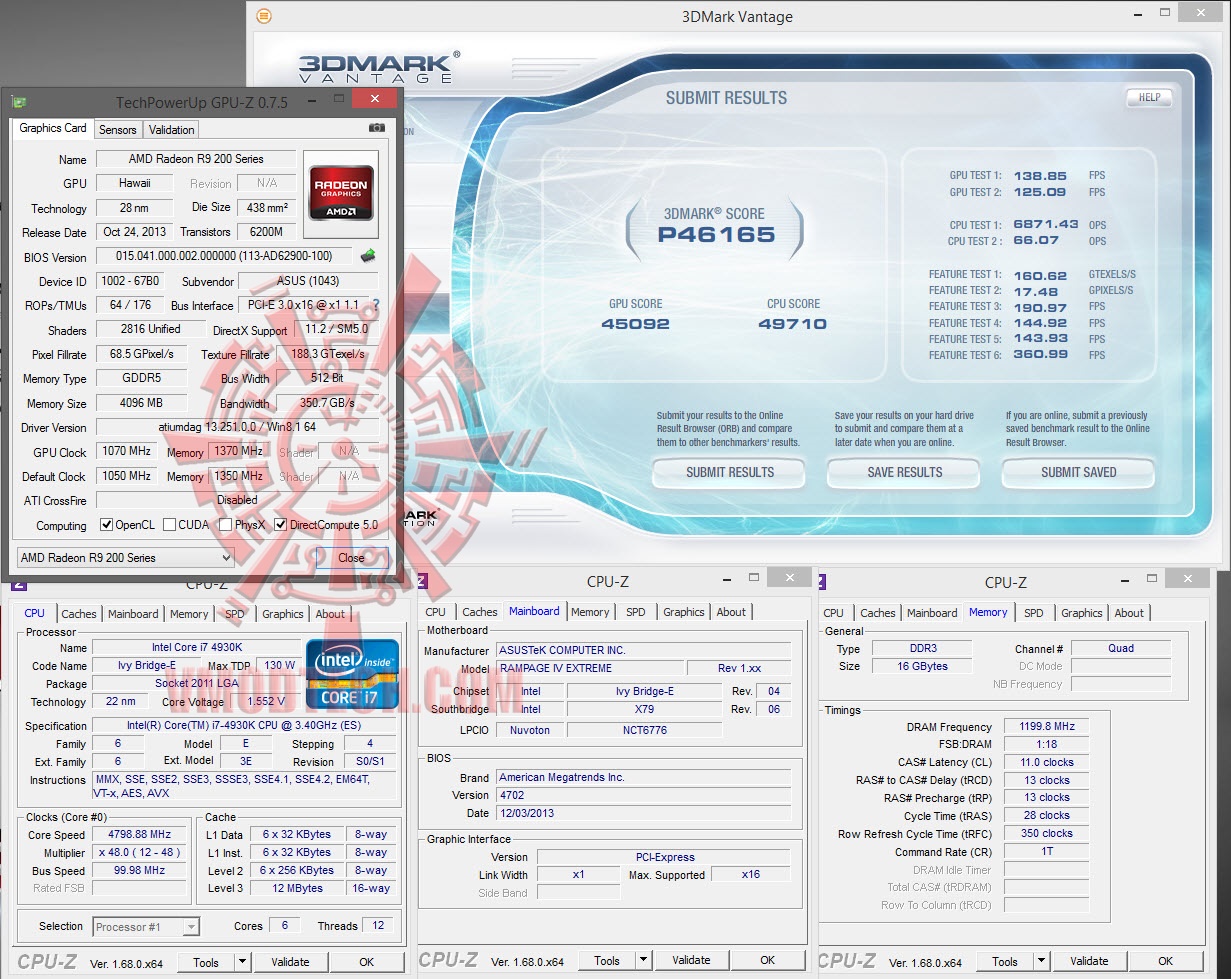Click the GPU SCORE value 45092

tap(635, 323)
